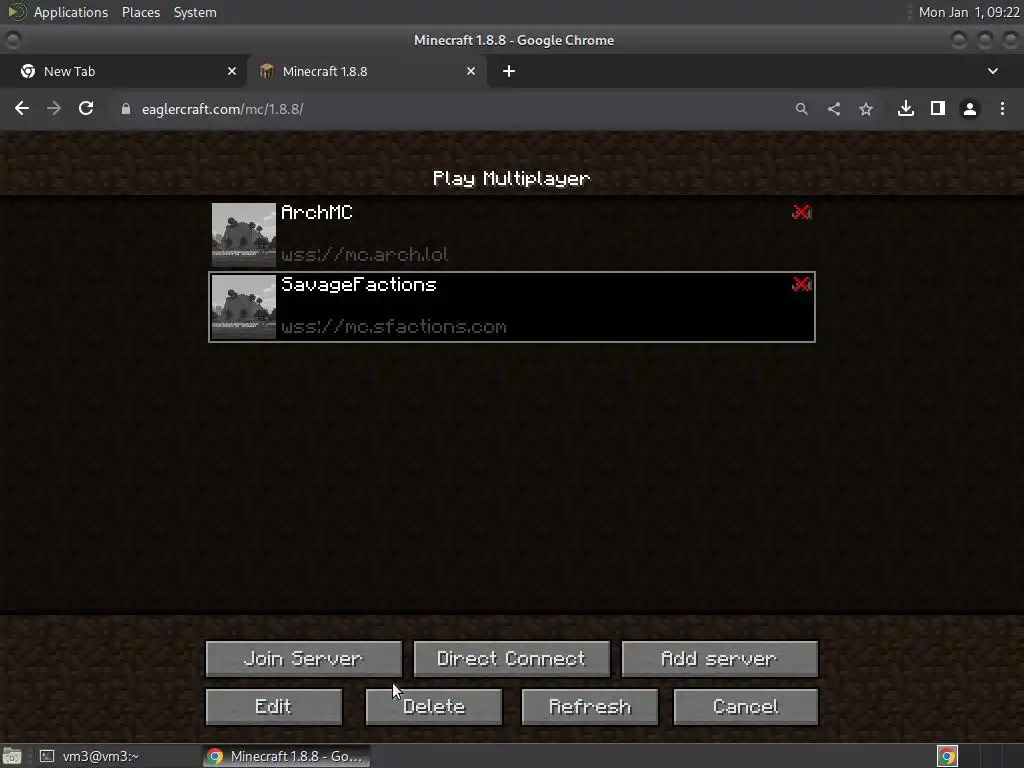Click SavageFactions' red no-connection icon
This screenshot has height=768, width=1024.
[801, 284]
